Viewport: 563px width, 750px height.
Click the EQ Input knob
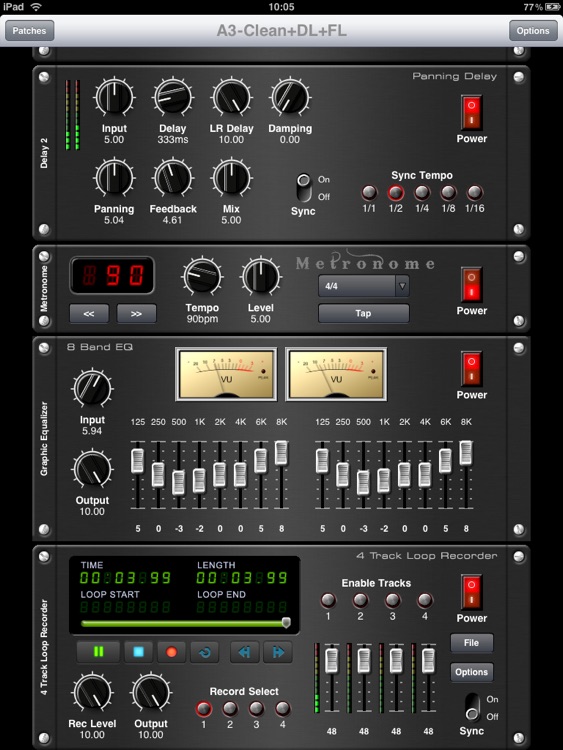point(92,388)
